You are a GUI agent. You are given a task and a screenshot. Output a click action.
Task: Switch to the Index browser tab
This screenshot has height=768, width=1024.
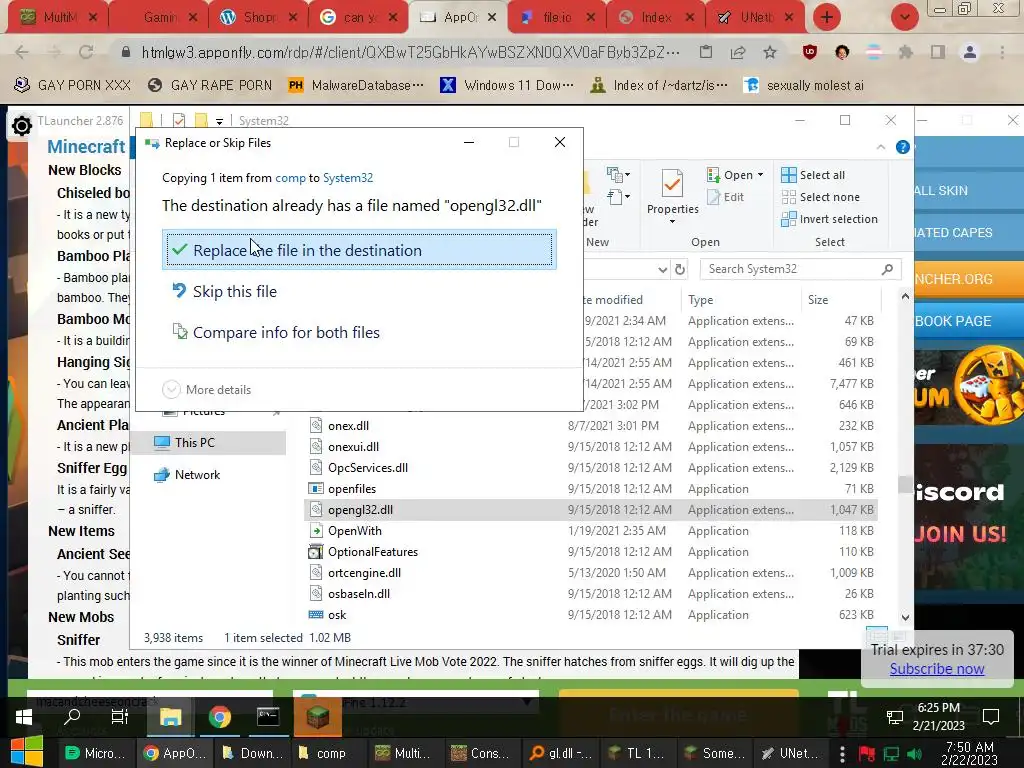click(x=656, y=18)
